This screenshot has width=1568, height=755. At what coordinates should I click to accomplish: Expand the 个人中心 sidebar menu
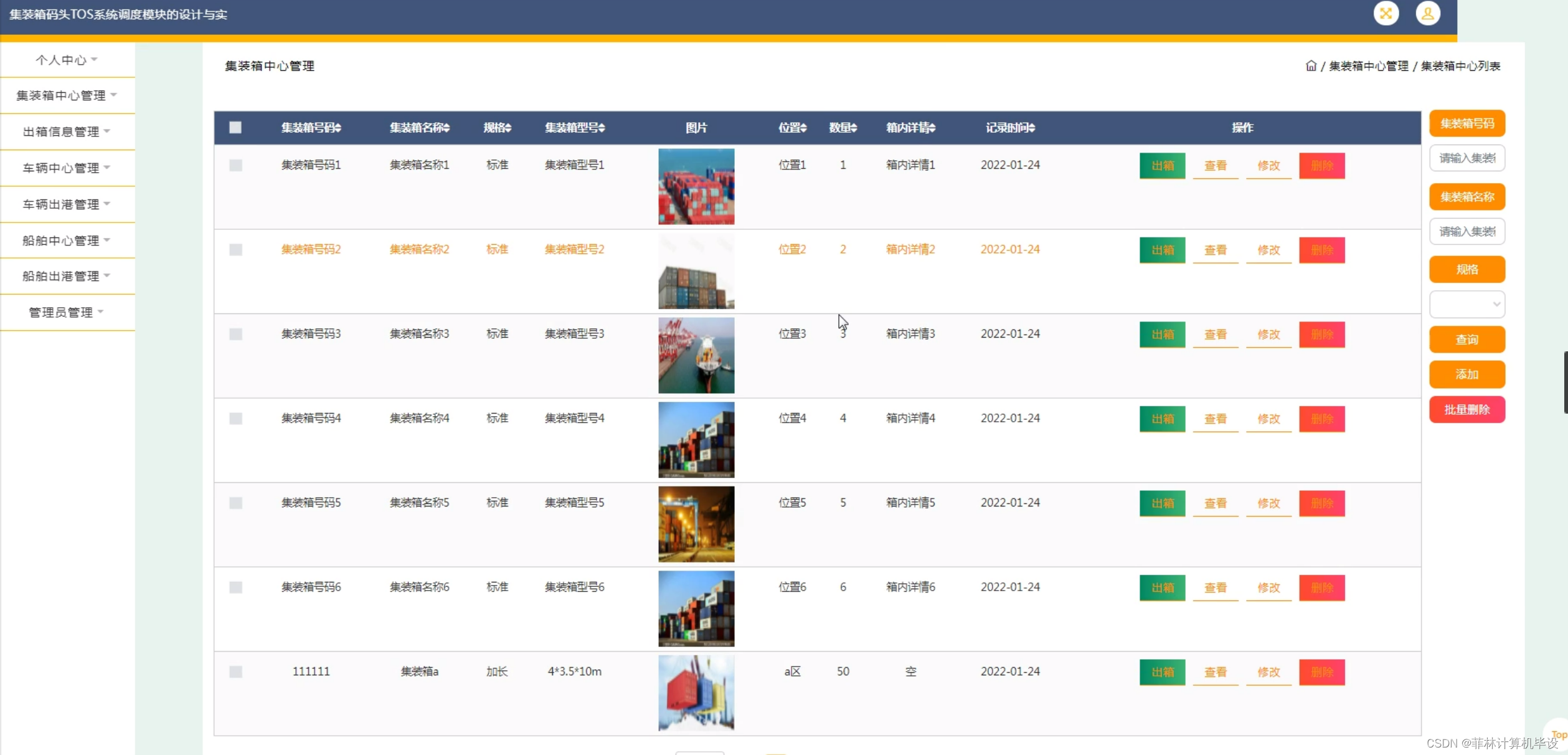click(65, 59)
